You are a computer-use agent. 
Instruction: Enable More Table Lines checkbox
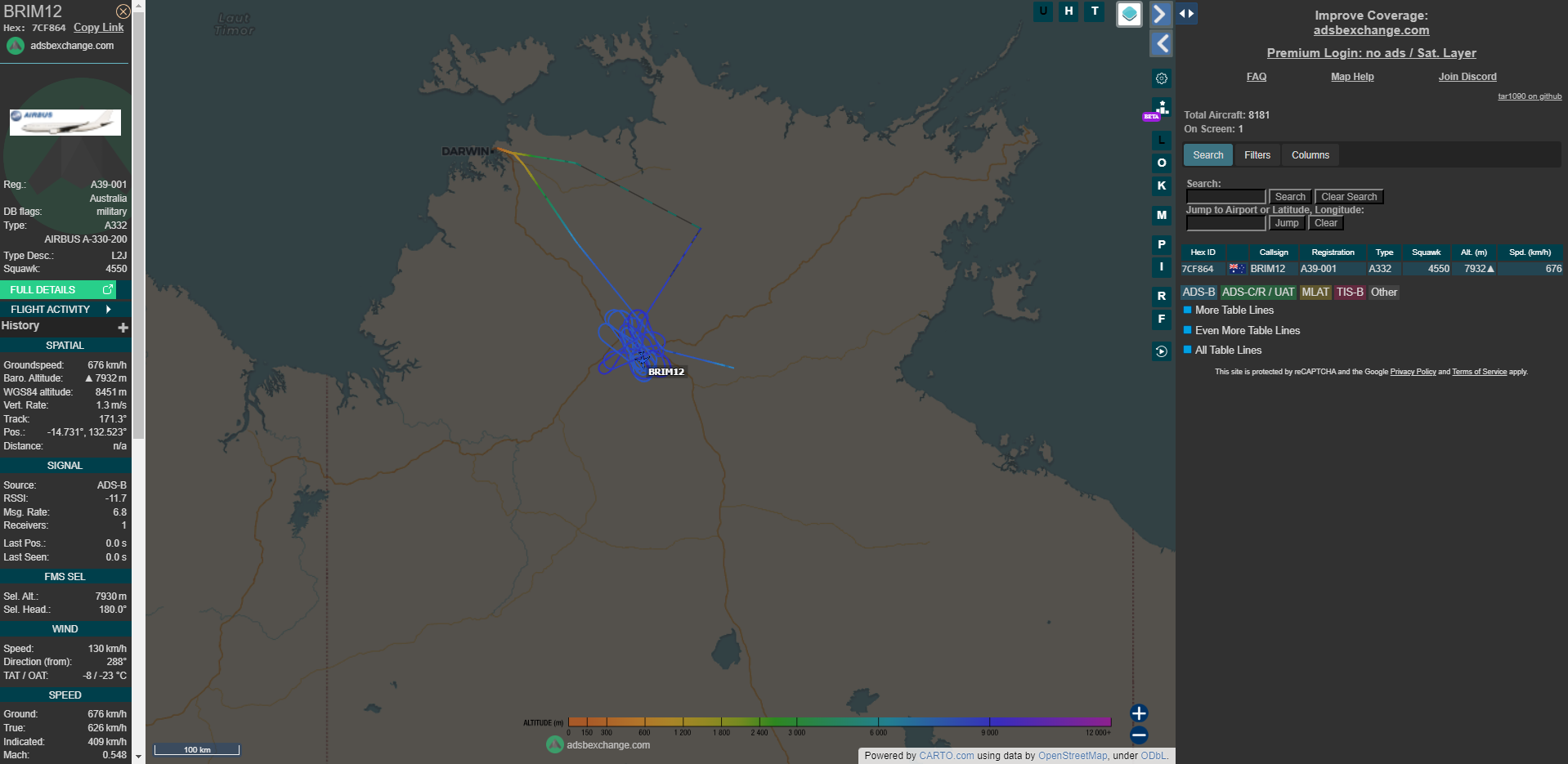click(x=1188, y=311)
